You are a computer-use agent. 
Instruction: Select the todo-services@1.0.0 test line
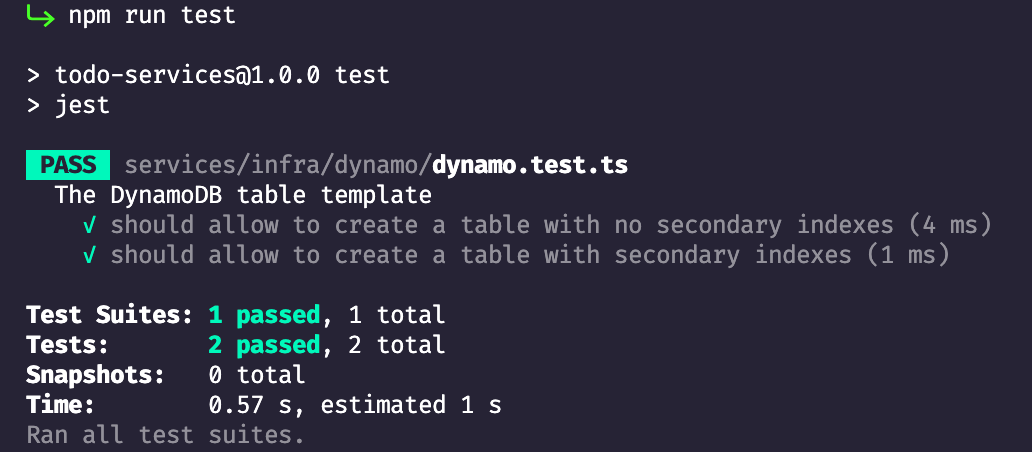pyautogui.click(x=222, y=75)
